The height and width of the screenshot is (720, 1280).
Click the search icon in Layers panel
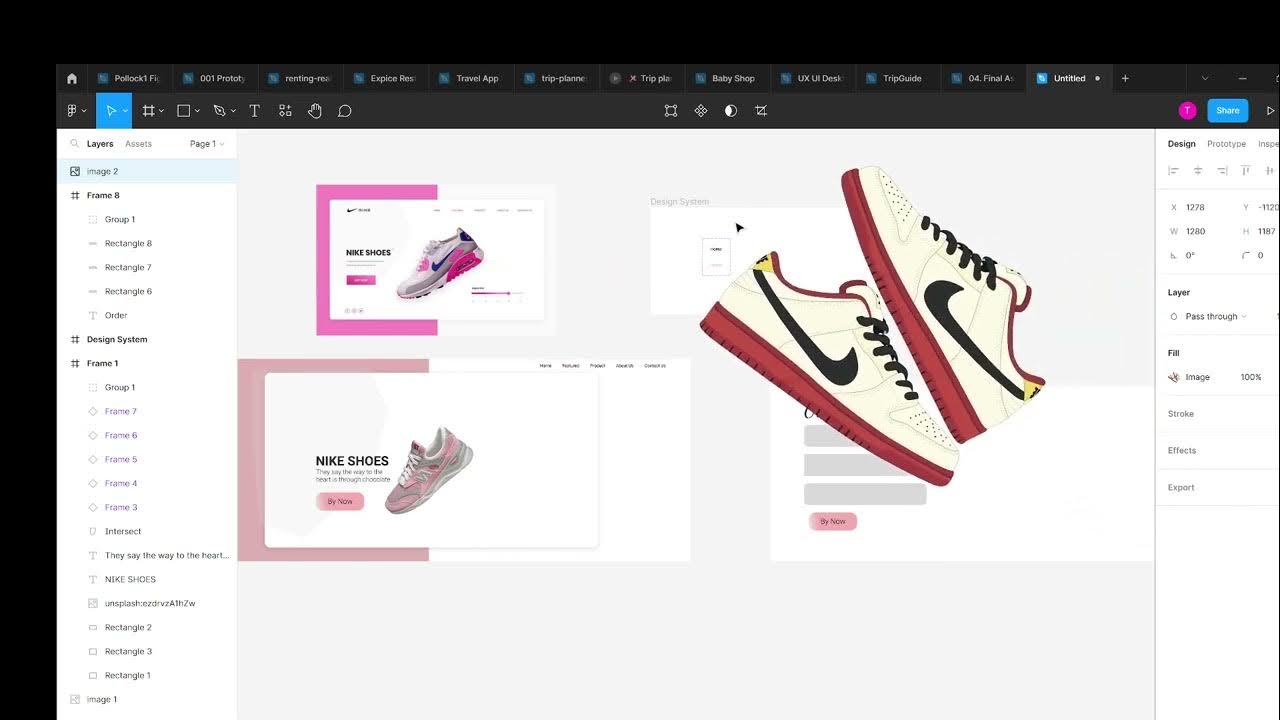[x=74, y=144]
